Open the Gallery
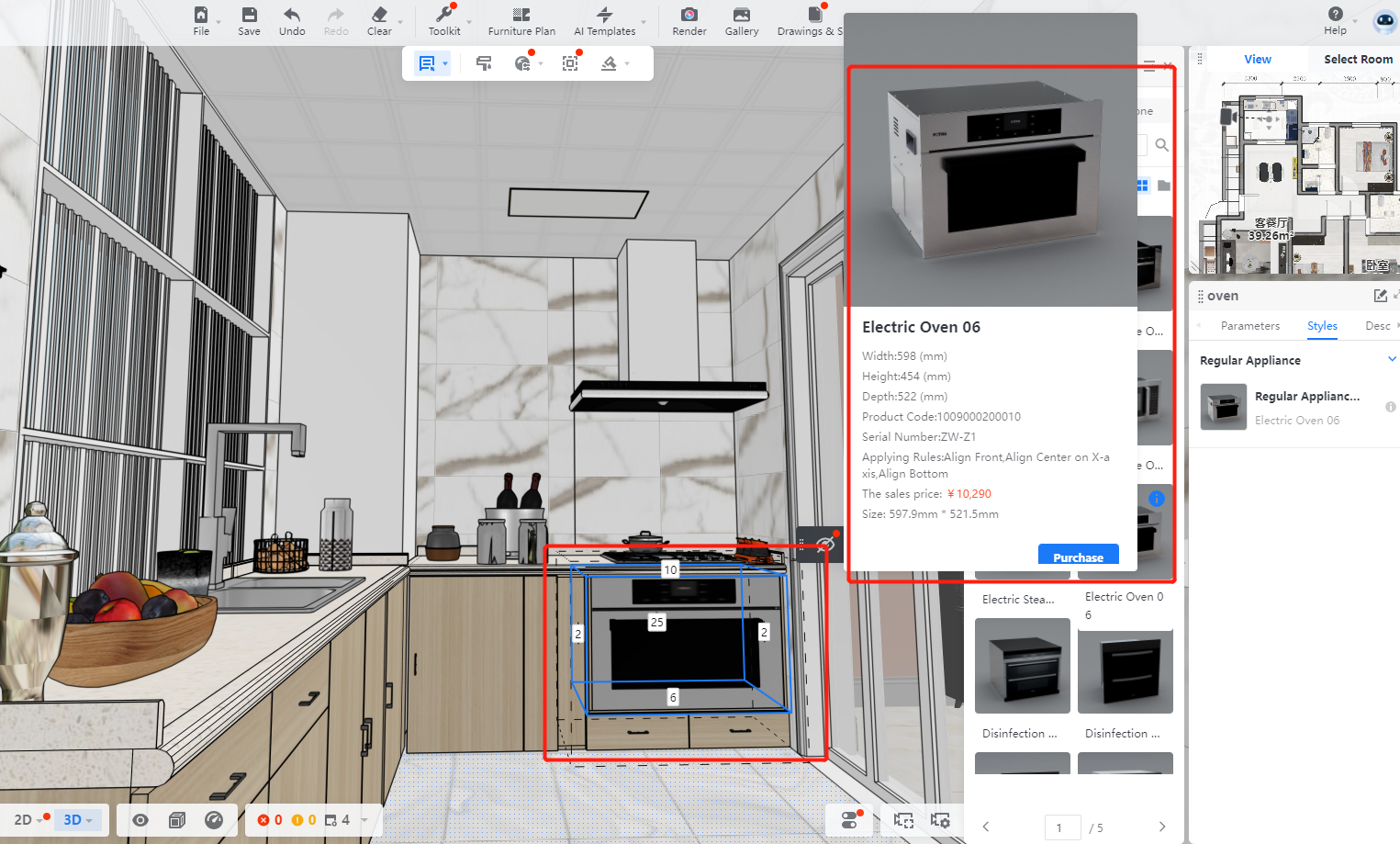 [741, 20]
